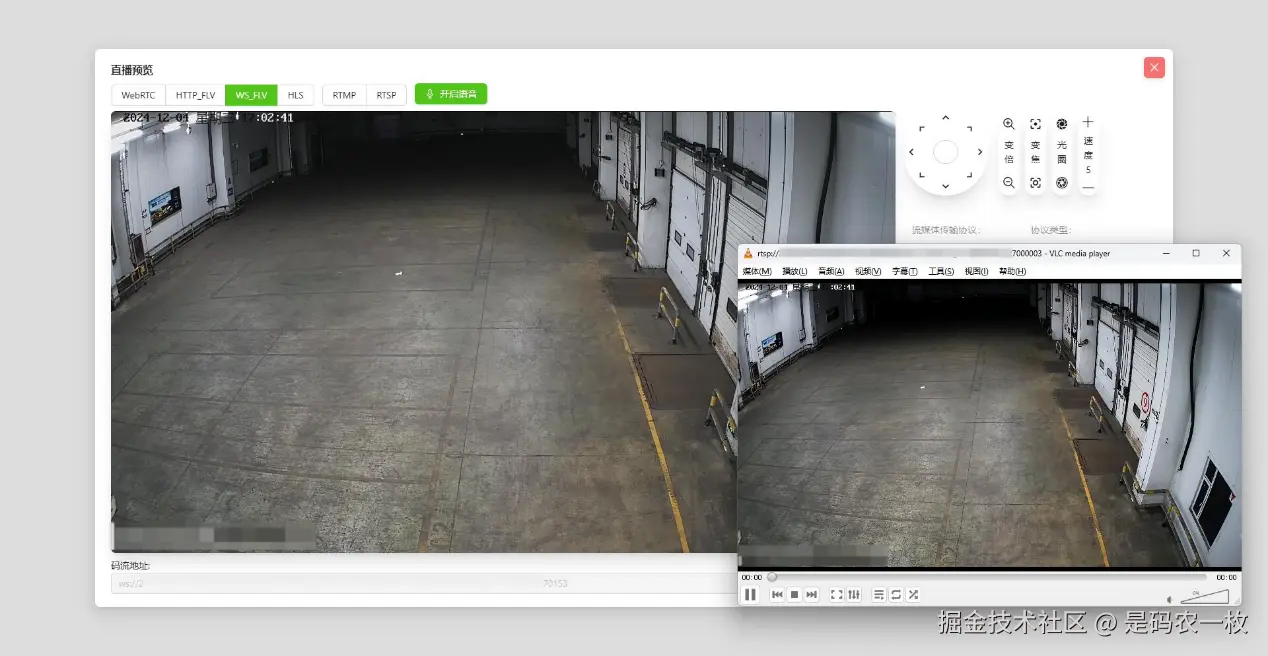Toggle the VLC playlist view

pos(879,594)
